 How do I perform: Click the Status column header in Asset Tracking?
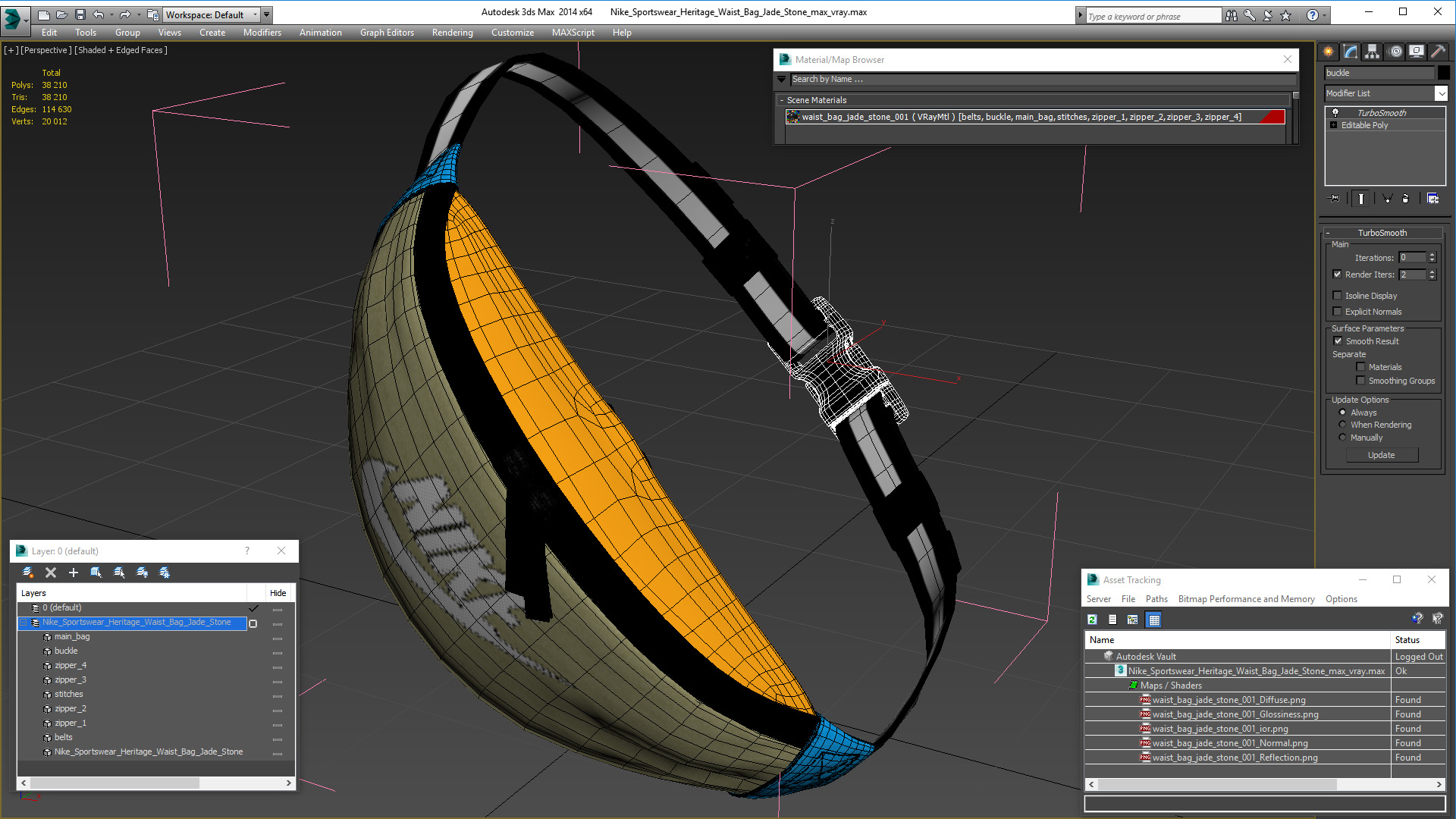1417,640
